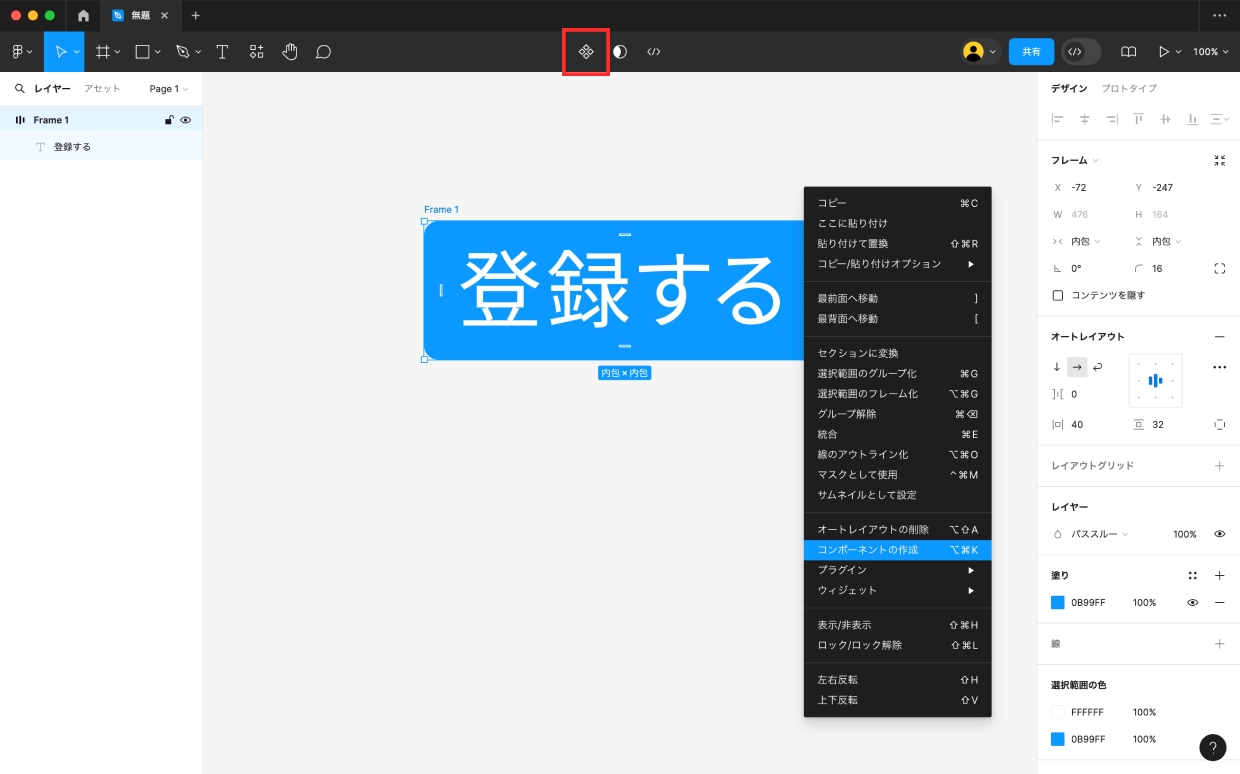Image resolution: width=1240 pixels, height=774 pixels.
Task: Select the Text tool in the toolbar
Action: tap(222, 52)
